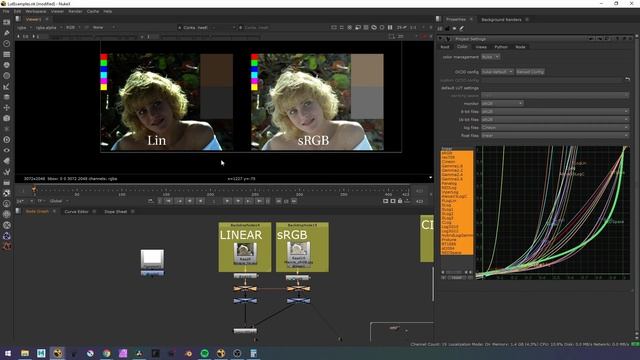Viewport: 640px width, 360px height.
Task: Close the Curve Editor tab
Action: (94, 211)
